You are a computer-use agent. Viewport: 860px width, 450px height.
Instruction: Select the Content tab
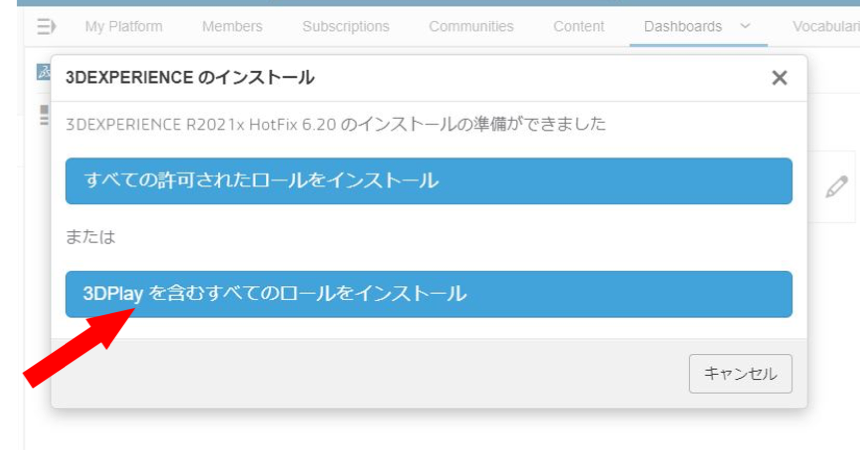coord(579,26)
